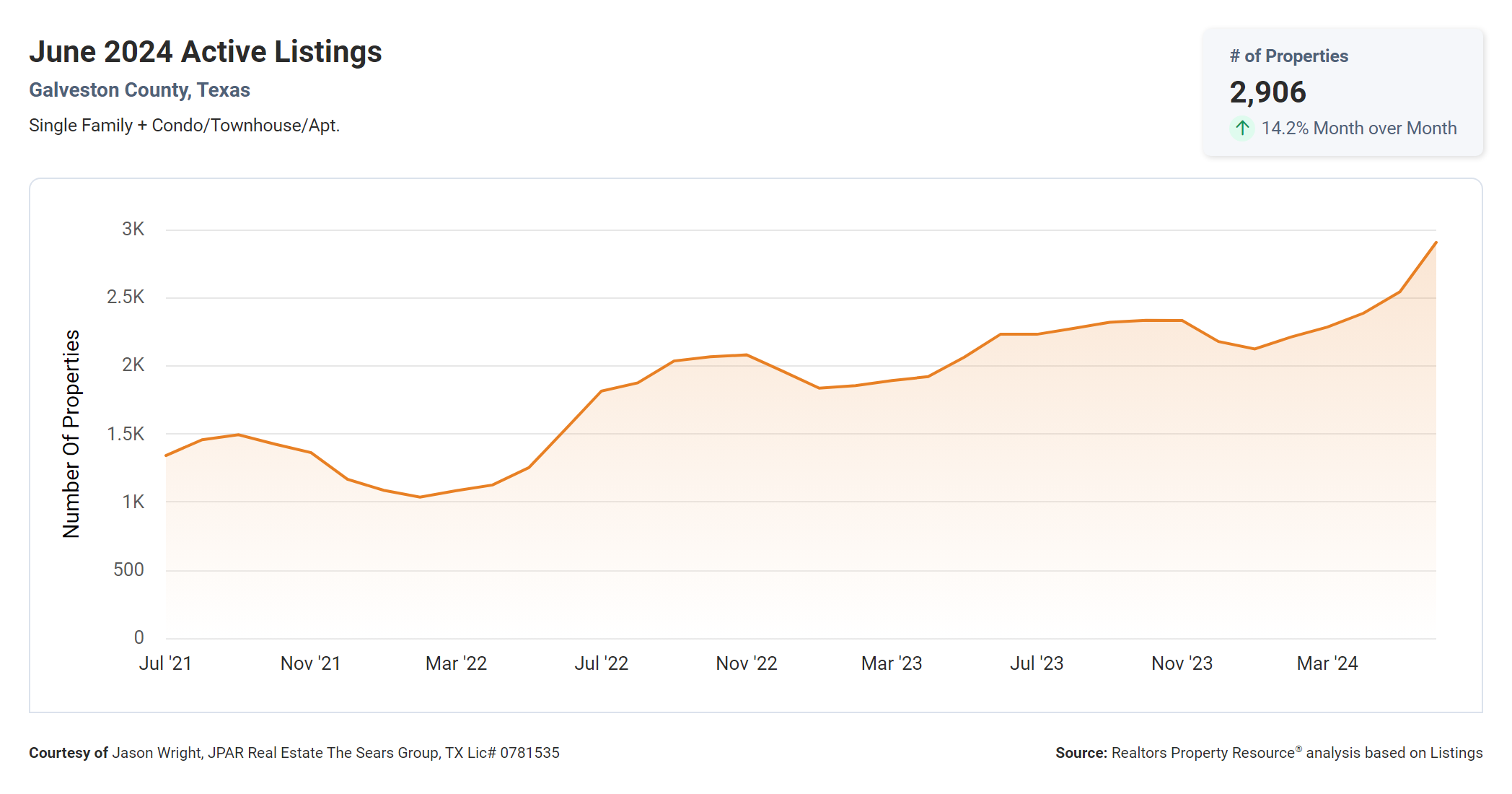Click the Mar '24 x-axis label
1512x794 pixels.
click(1327, 663)
